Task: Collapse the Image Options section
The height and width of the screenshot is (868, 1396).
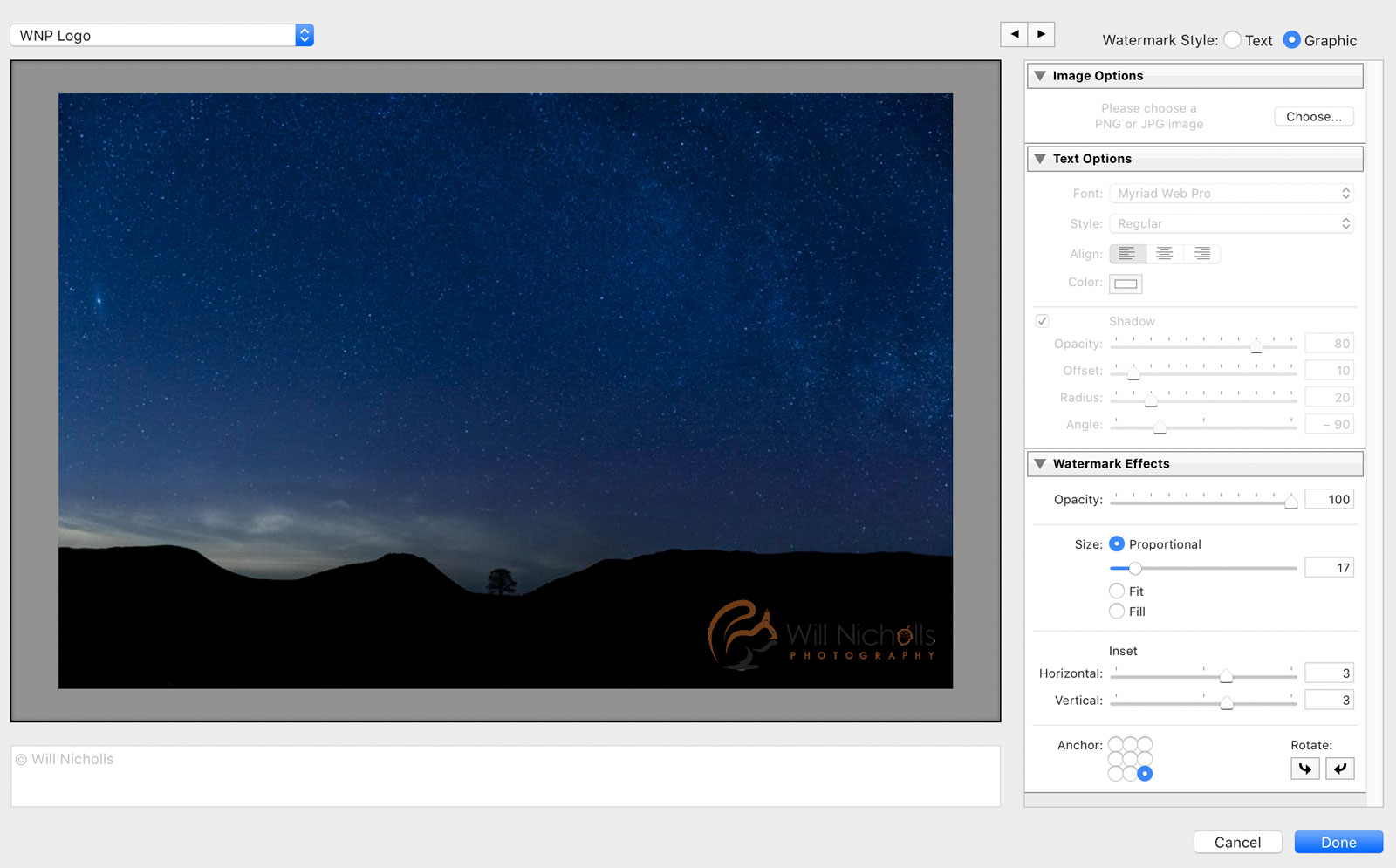Action: point(1040,76)
